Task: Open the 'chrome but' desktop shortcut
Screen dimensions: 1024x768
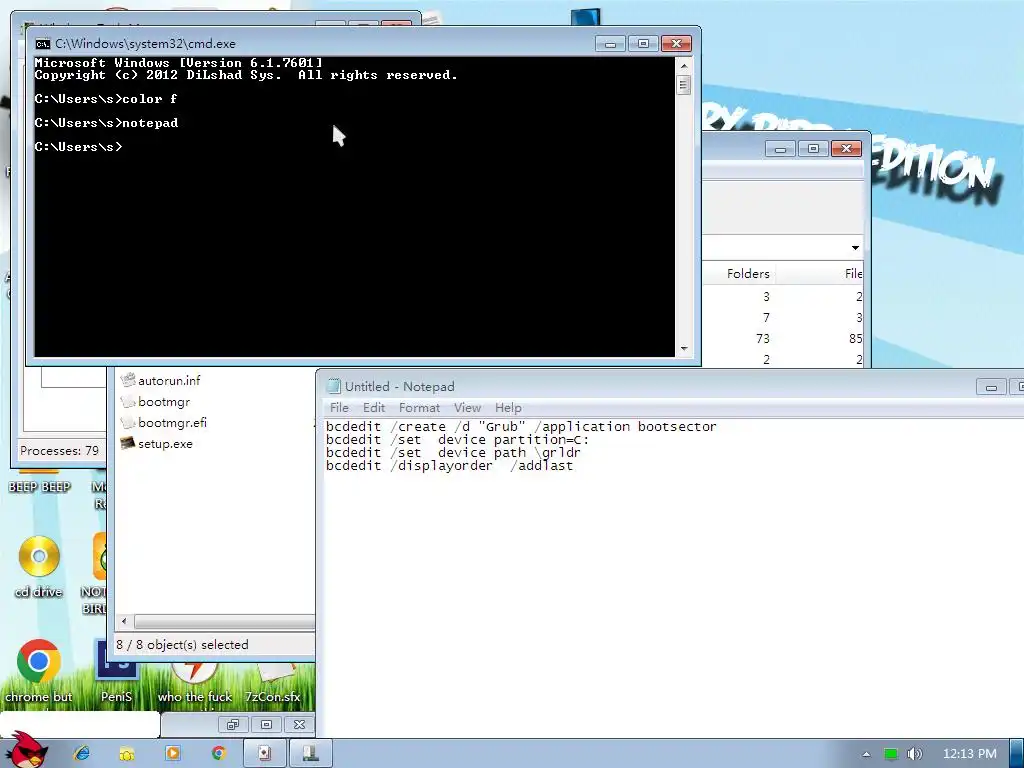Action: point(39,673)
